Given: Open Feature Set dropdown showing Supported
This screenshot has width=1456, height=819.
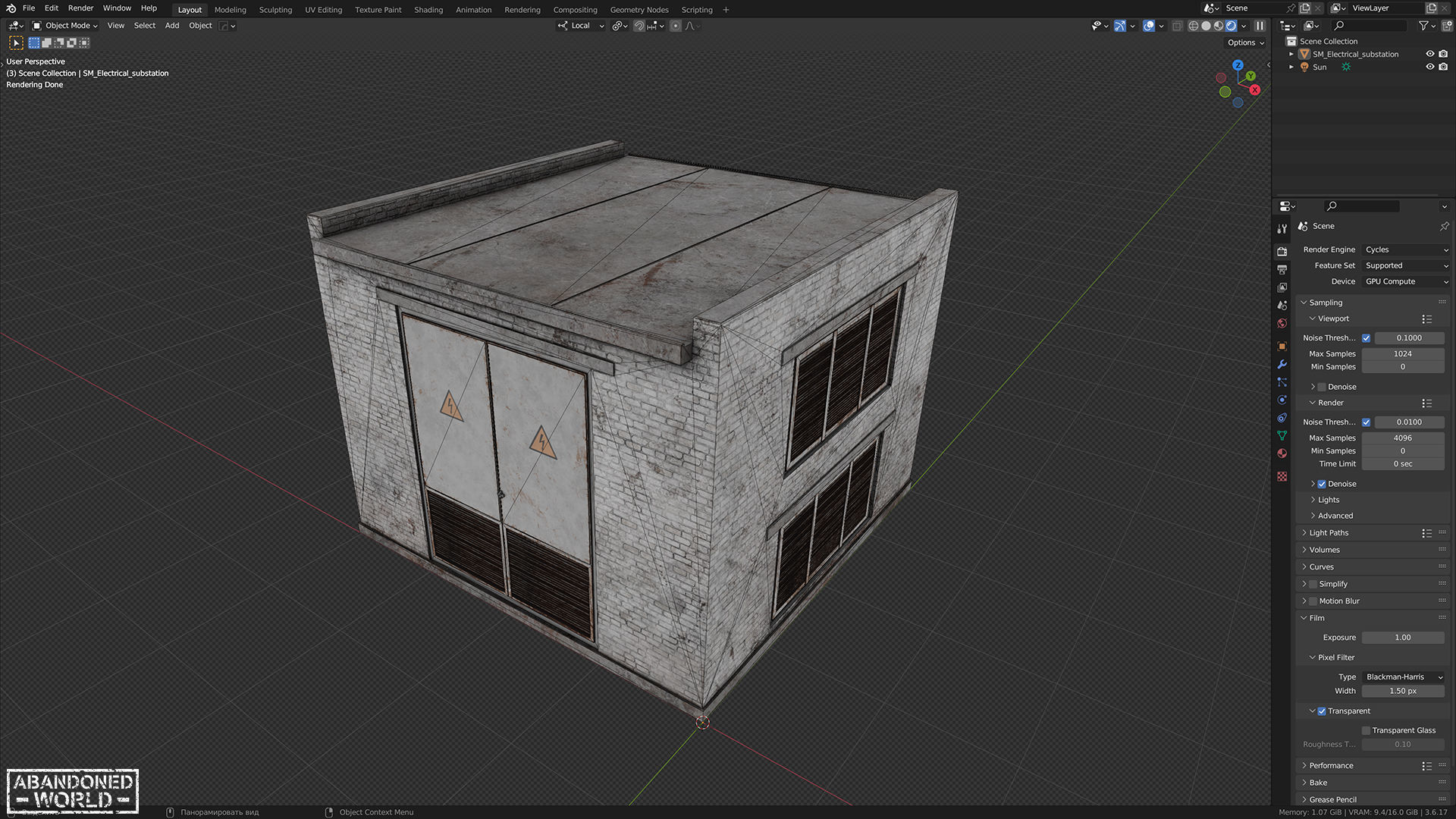Looking at the screenshot, I should coord(1406,265).
